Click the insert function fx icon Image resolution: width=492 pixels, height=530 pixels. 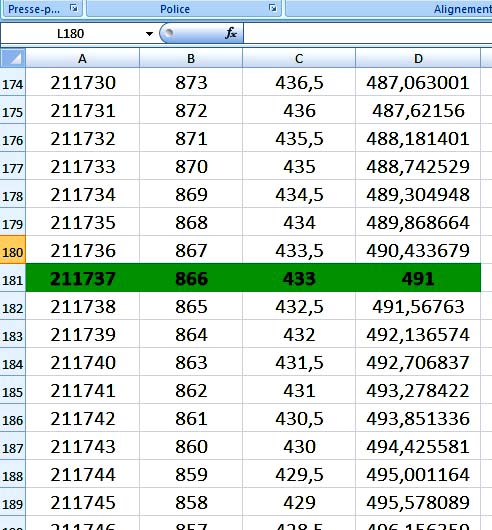231,33
